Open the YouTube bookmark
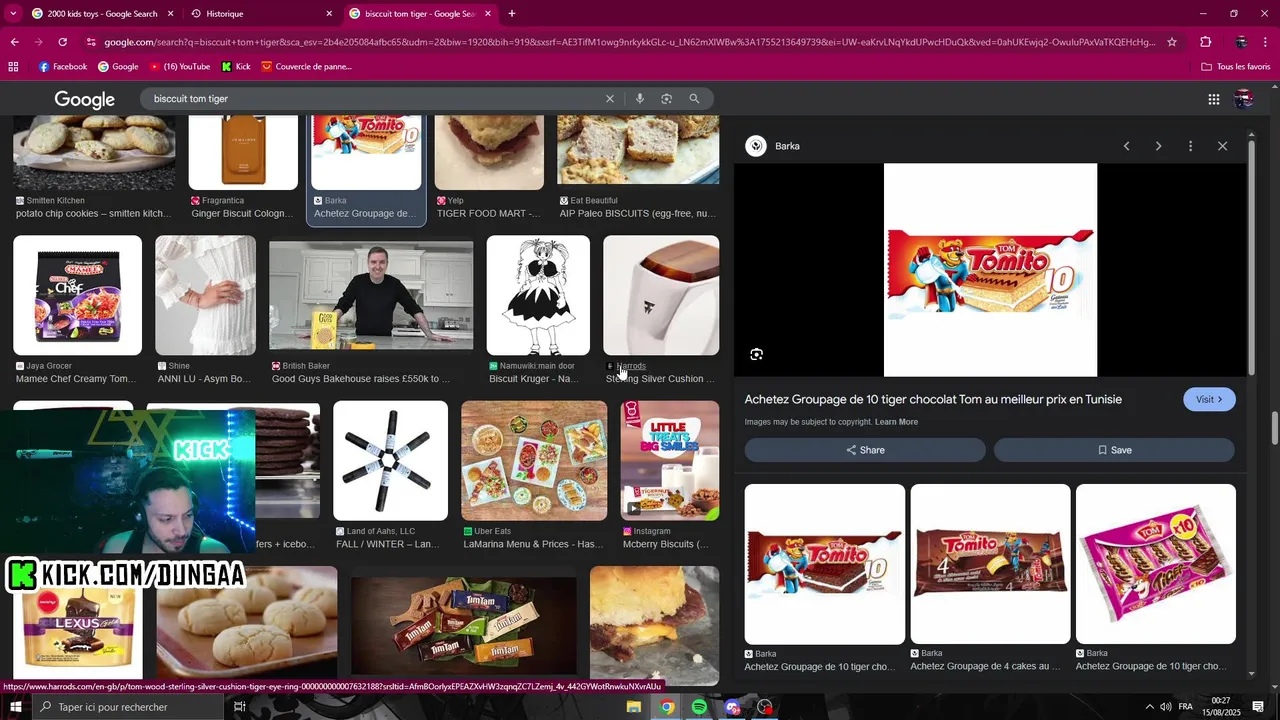Image resolution: width=1280 pixels, height=720 pixels. click(179, 67)
